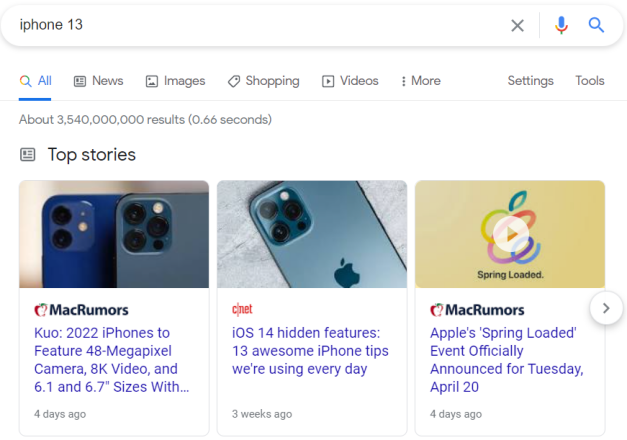The image size is (627, 440).
Task: Click the Top stories newspaper icon
Action: click(x=28, y=155)
